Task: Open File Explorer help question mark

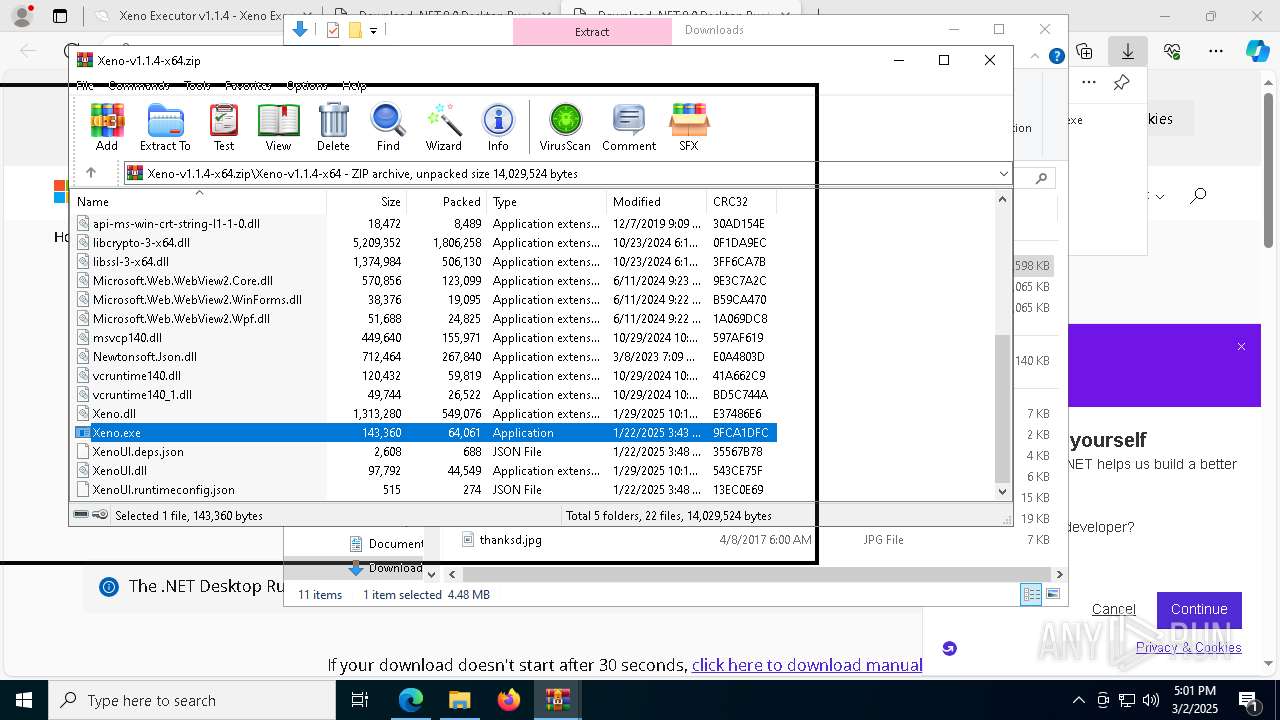Action: (1056, 56)
